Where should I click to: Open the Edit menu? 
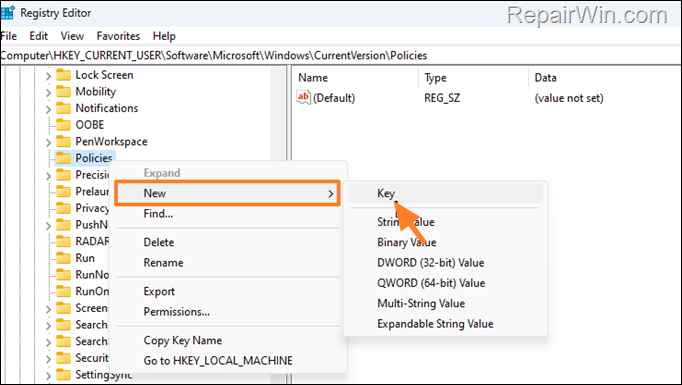(38, 36)
